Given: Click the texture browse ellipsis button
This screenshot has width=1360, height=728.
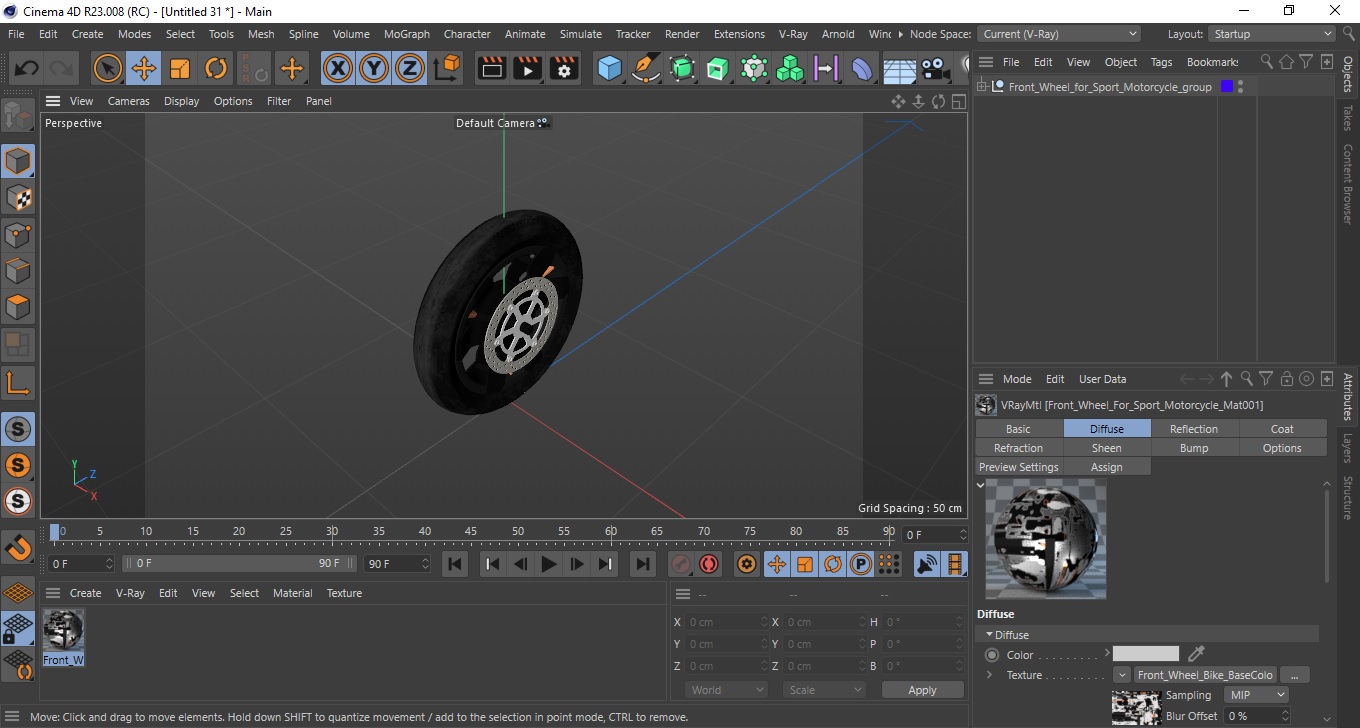Looking at the screenshot, I should (1294, 675).
